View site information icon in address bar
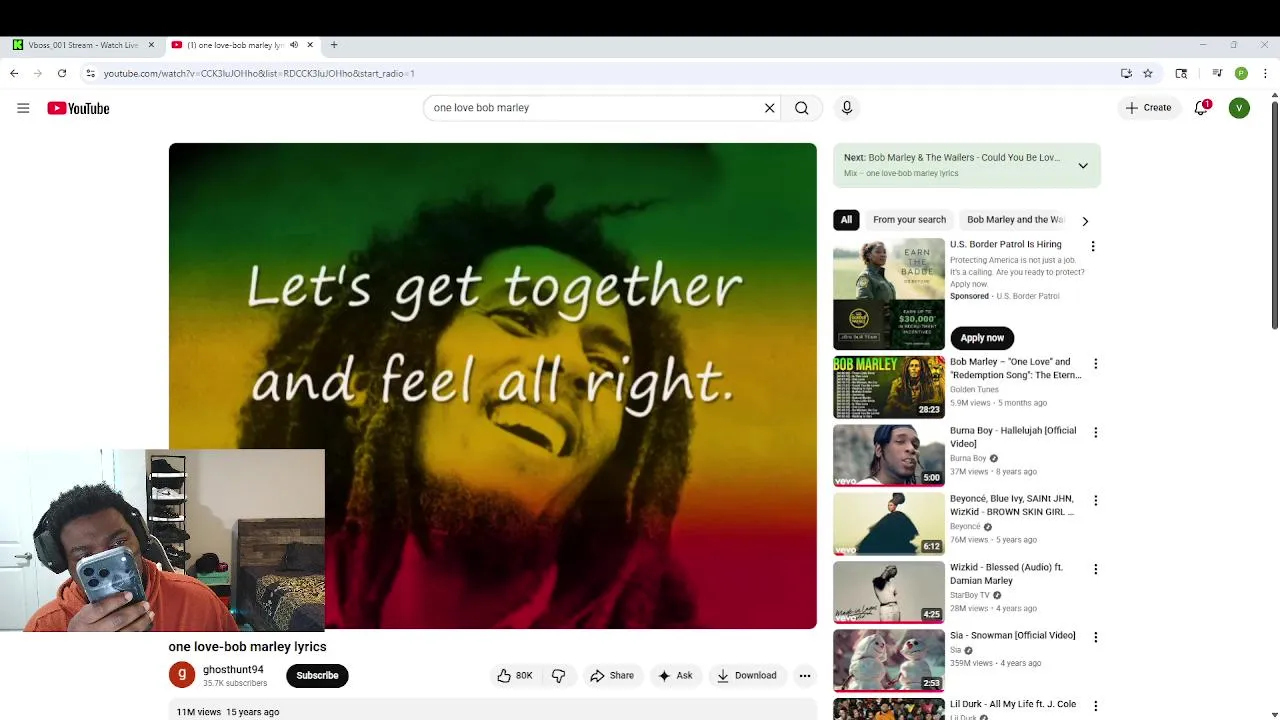1280x720 pixels. [x=90, y=73]
